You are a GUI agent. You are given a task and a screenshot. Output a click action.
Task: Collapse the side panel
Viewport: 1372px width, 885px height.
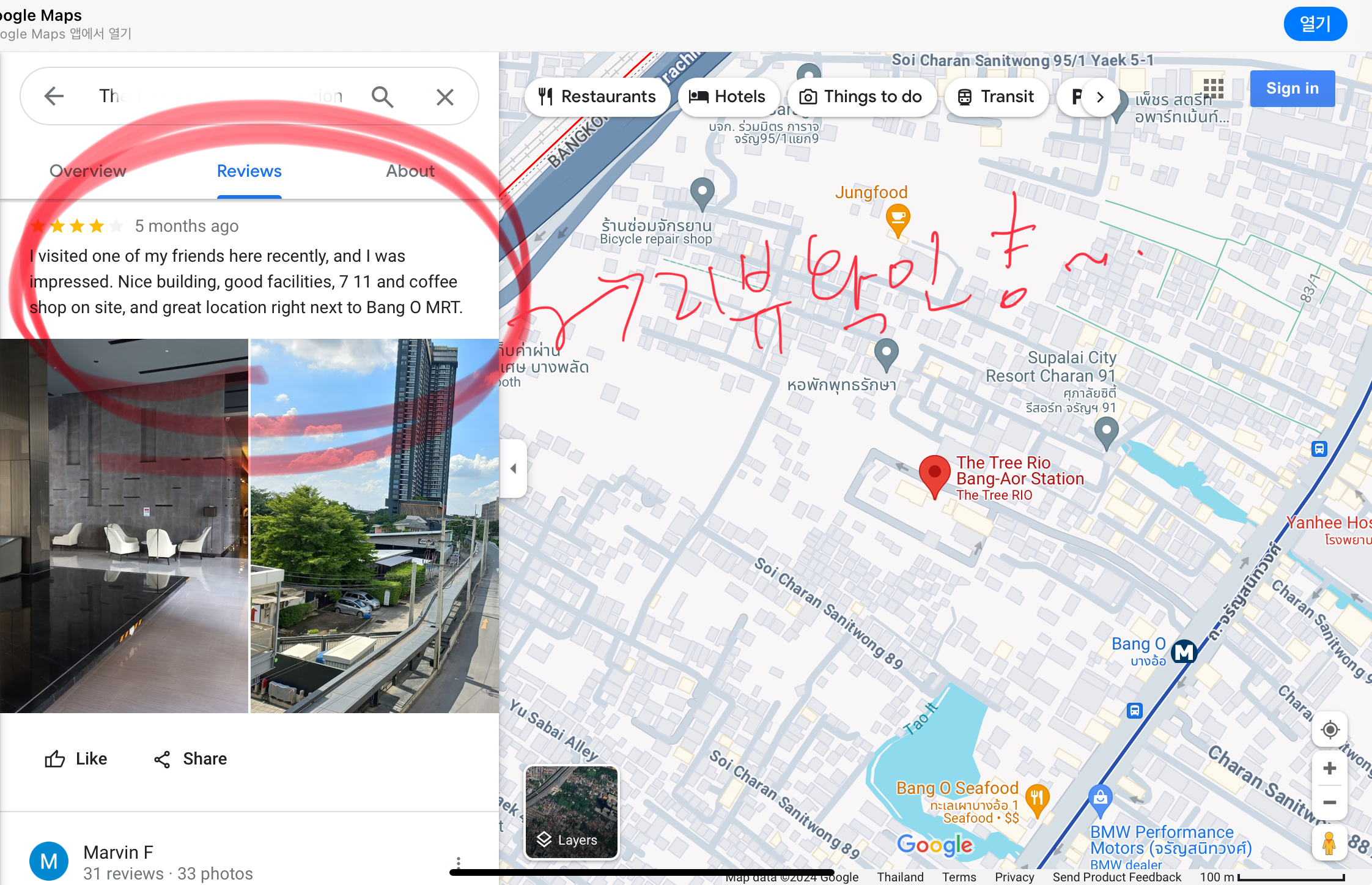tap(513, 468)
